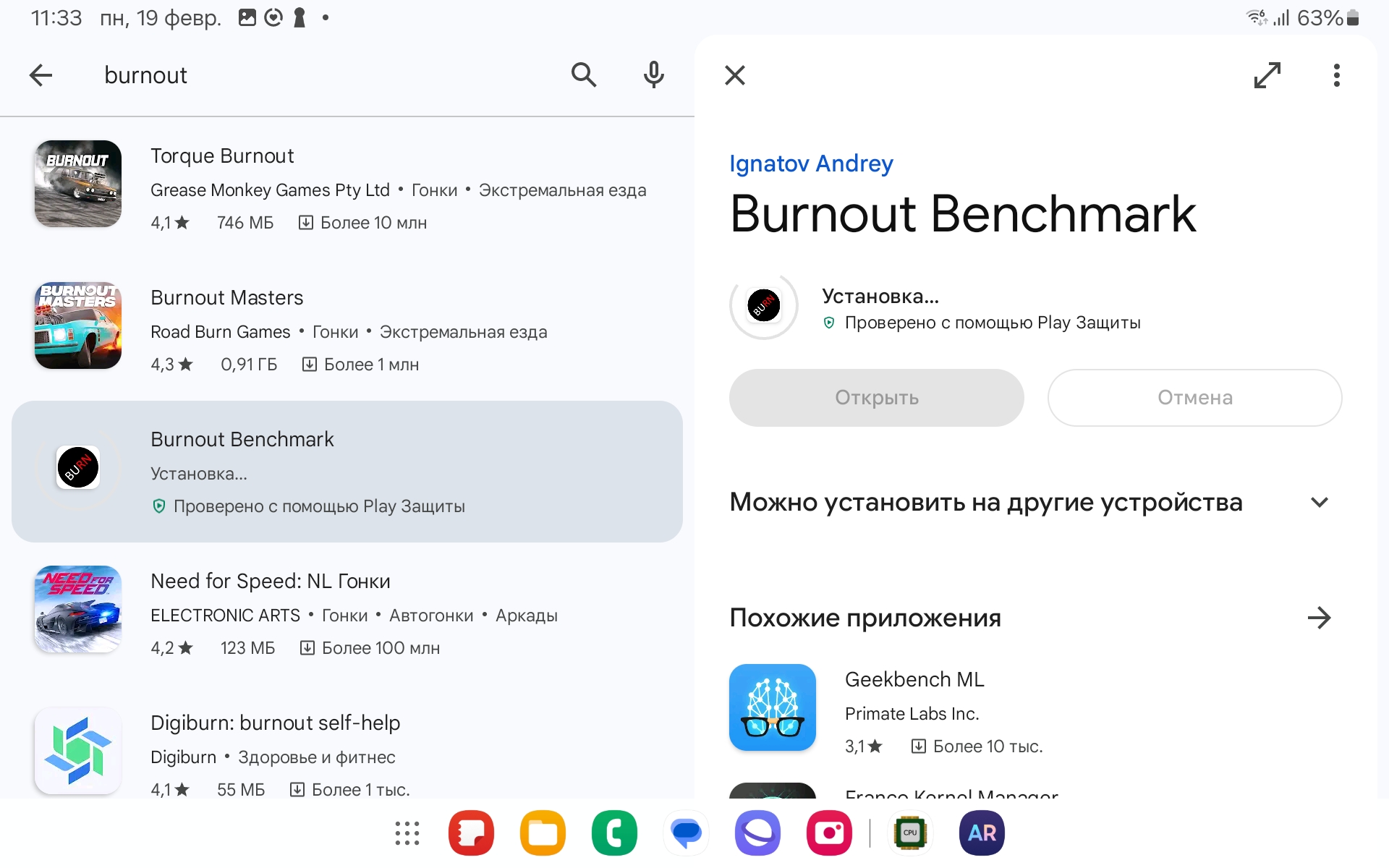Open the yellow files app in taskbar

point(543,833)
